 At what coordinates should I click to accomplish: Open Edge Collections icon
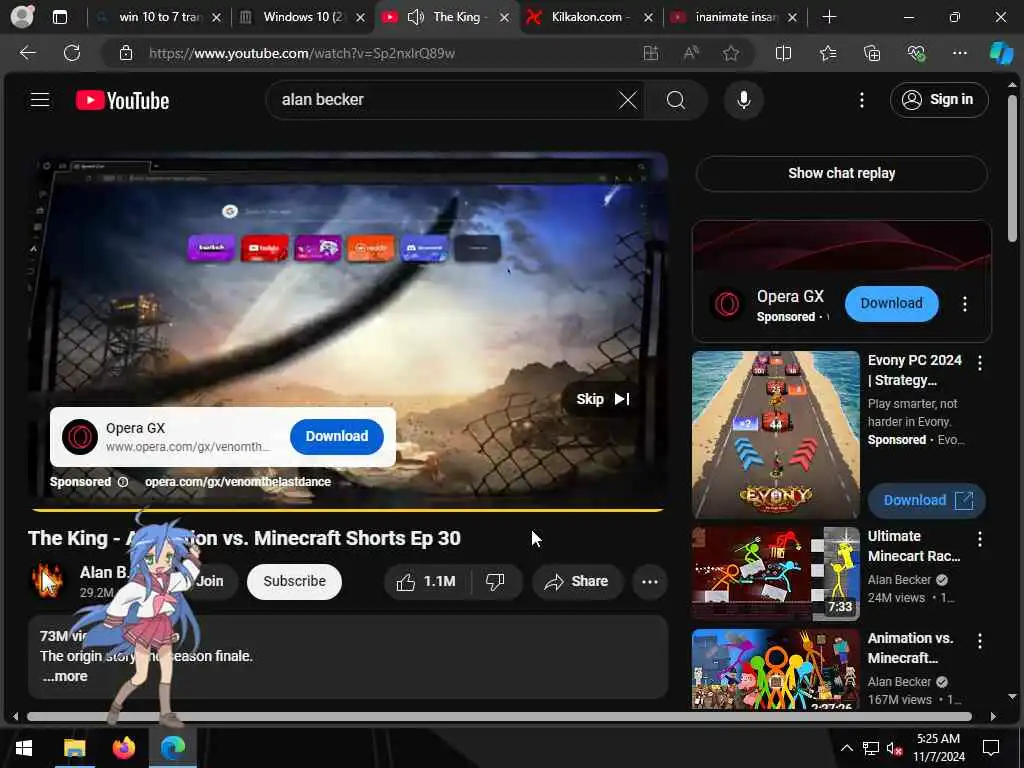[872, 54]
